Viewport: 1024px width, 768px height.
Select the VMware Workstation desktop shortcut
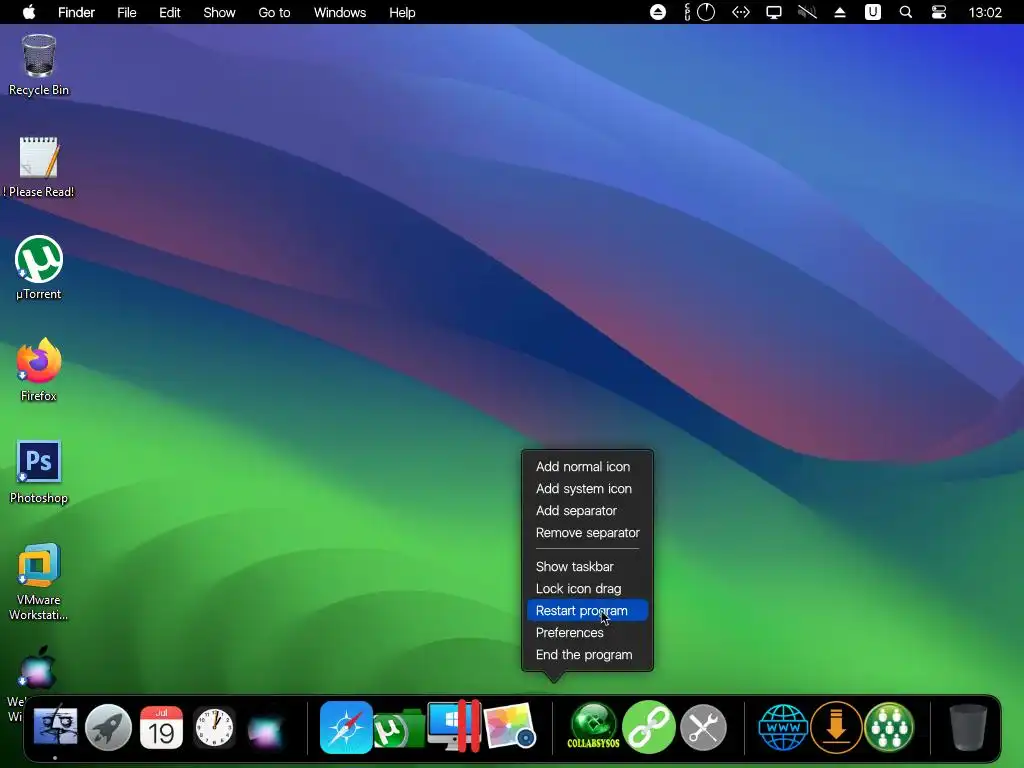click(39, 581)
